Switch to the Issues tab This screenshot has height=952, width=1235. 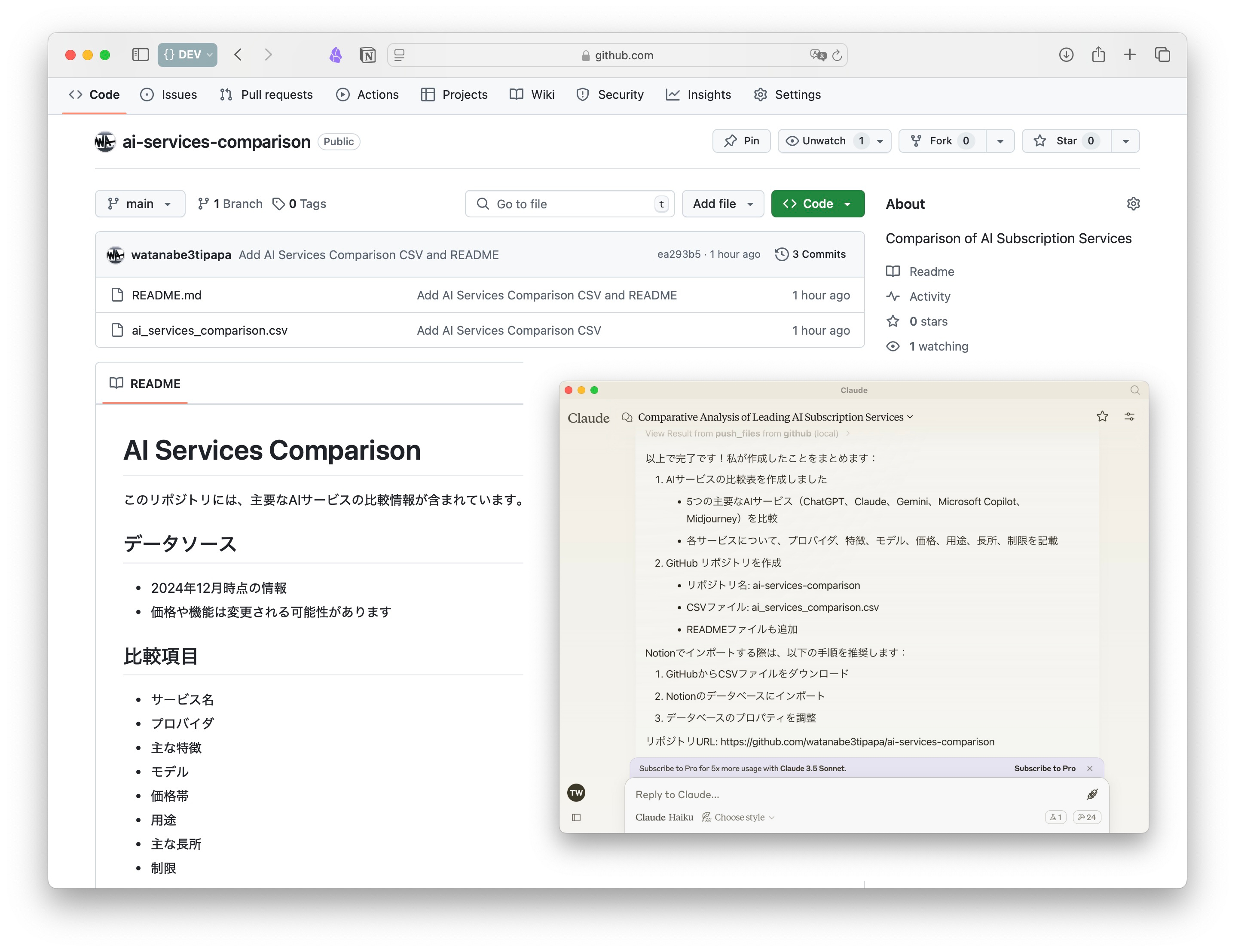pyautogui.click(x=168, y=95)
